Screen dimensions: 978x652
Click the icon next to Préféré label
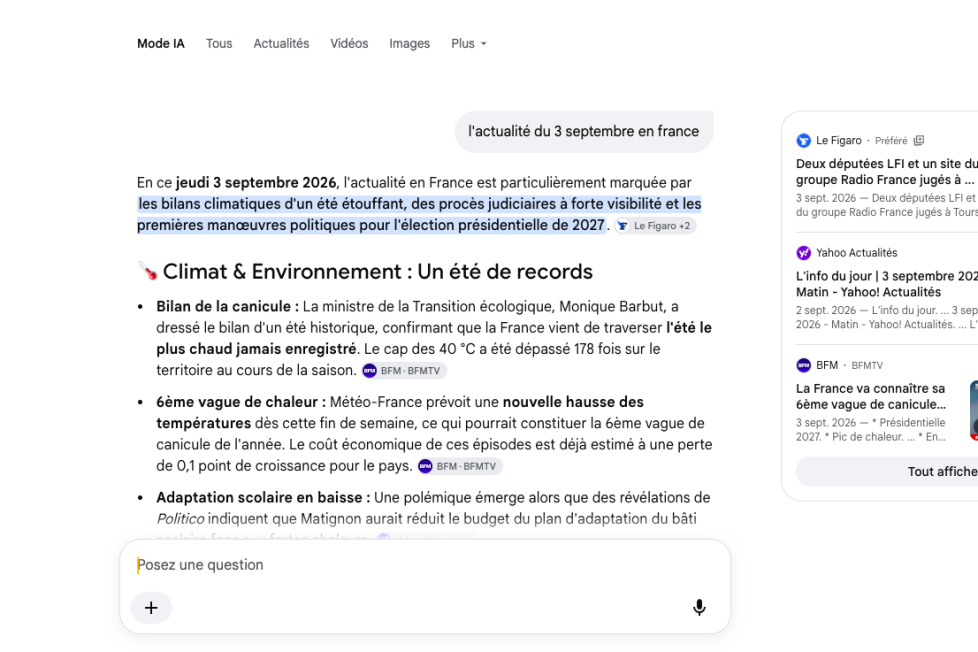919,140
